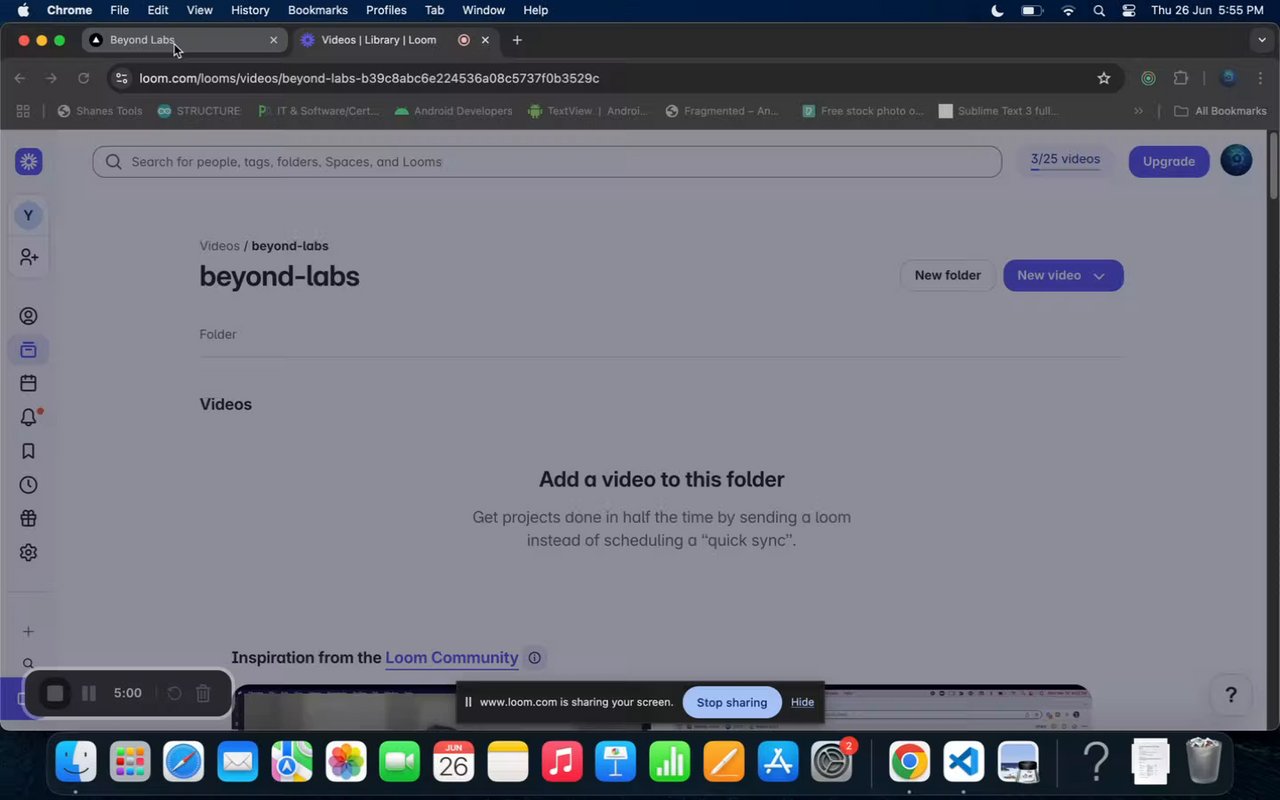Viewport: 1280px width, 800px height.
Task: Open the bookmark watch later icon
Action: click(x=29, y=451)
